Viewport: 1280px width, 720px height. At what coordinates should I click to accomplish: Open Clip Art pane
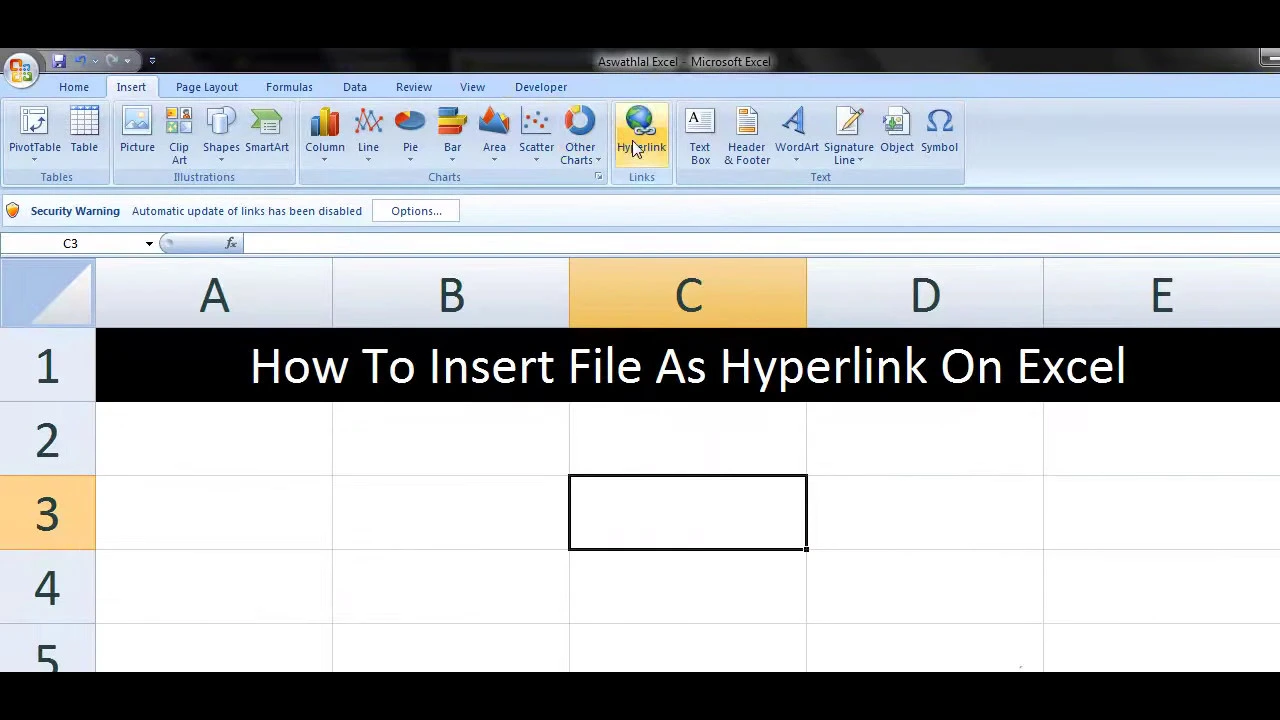tap(179, 136)
